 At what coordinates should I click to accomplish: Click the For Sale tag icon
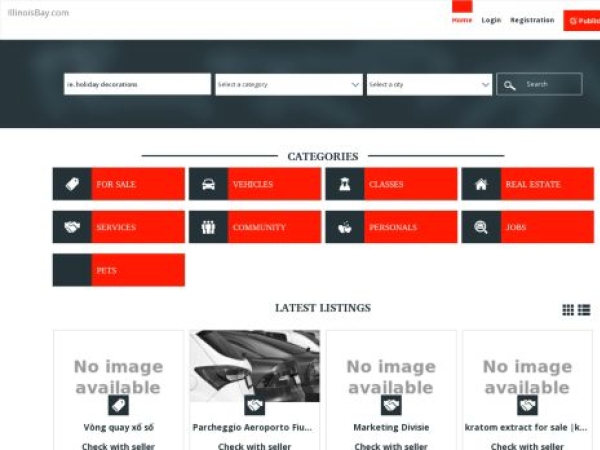(x=72, y=184)
